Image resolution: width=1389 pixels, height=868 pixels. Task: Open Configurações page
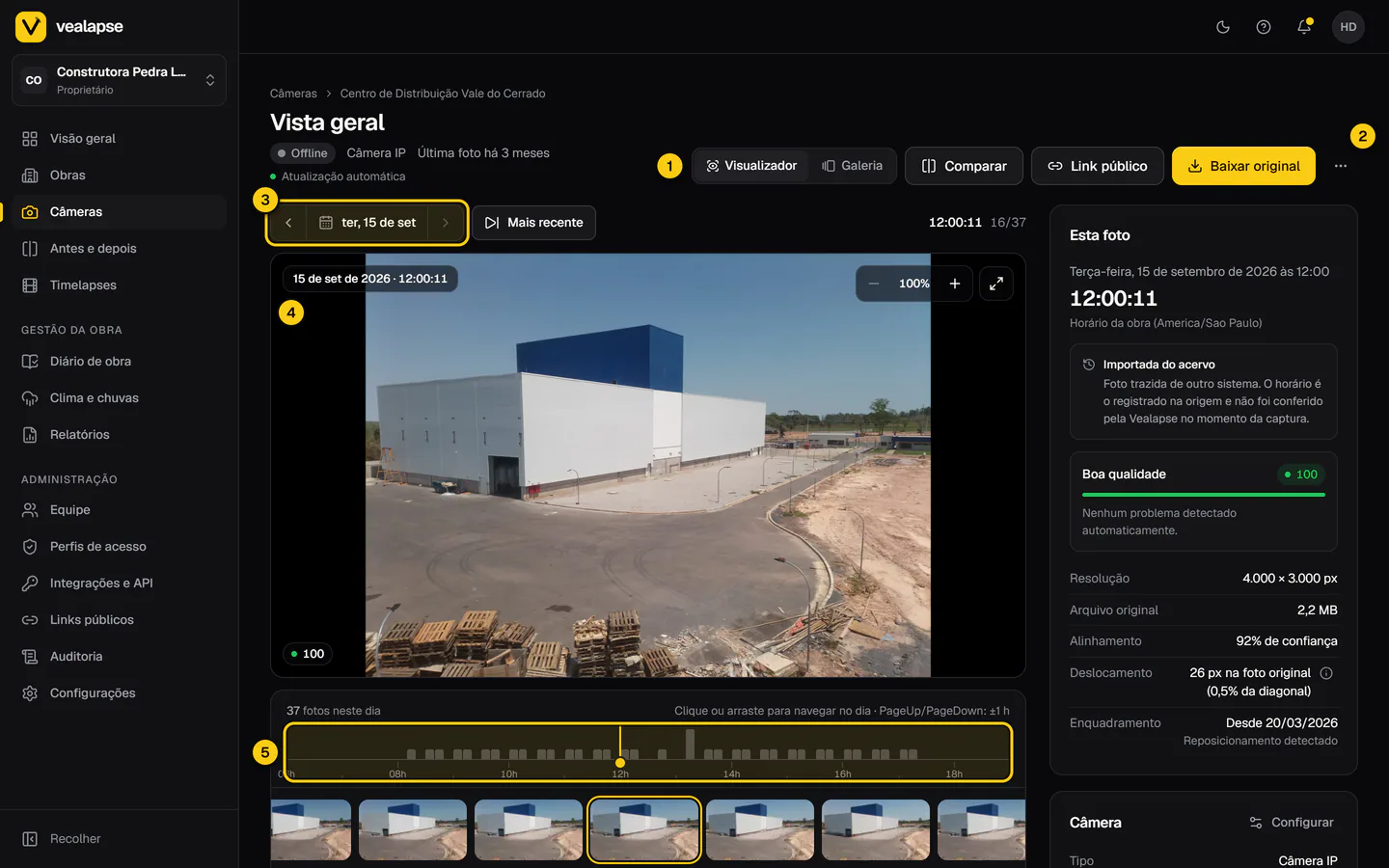[120, 693]
